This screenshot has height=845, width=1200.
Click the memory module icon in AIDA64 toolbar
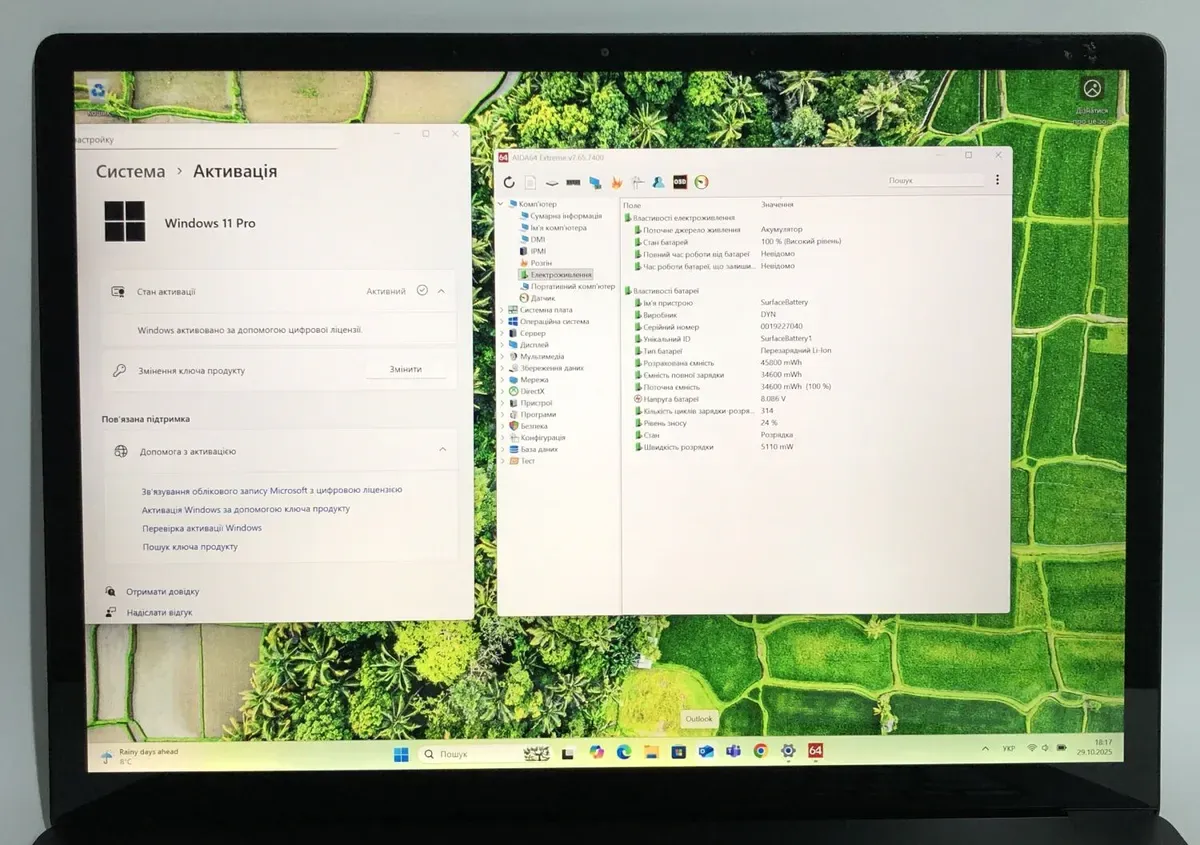[x=573, y=182]
